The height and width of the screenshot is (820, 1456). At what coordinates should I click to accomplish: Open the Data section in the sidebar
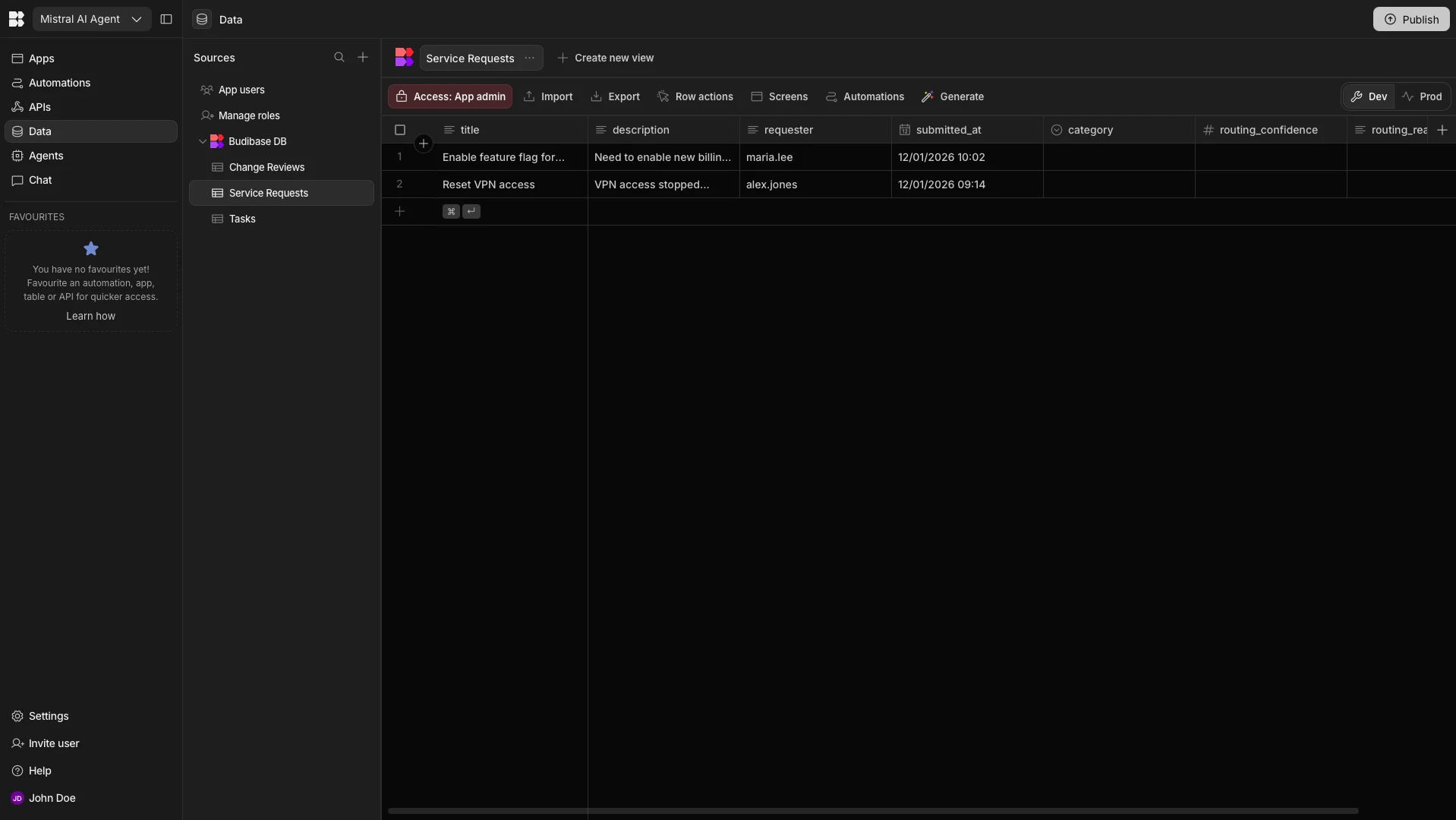[x=39, y=131]
